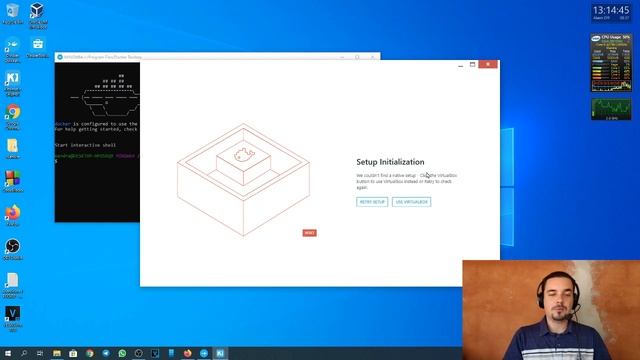Open the yellow file desktop icon
The image size is (640, 360).
12,149
